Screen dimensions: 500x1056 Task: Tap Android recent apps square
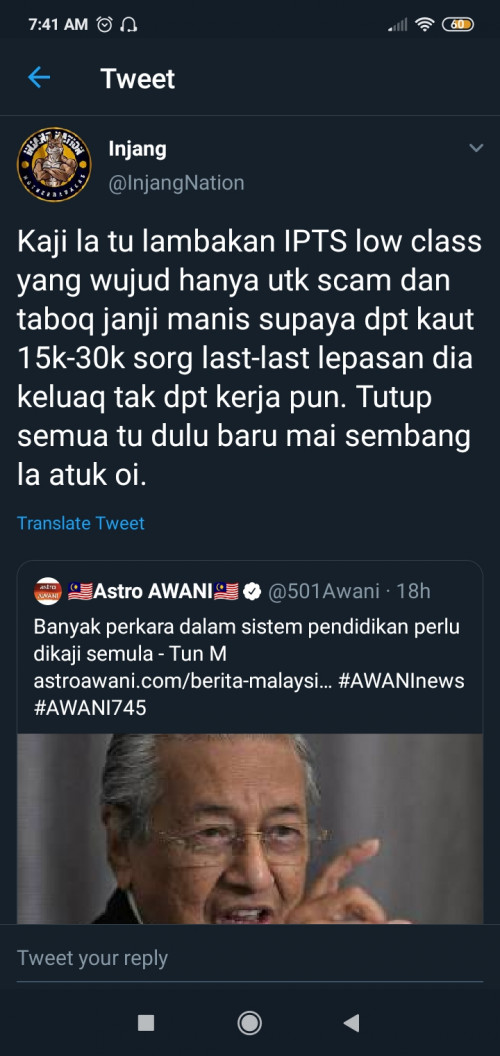coord(146,1023)
